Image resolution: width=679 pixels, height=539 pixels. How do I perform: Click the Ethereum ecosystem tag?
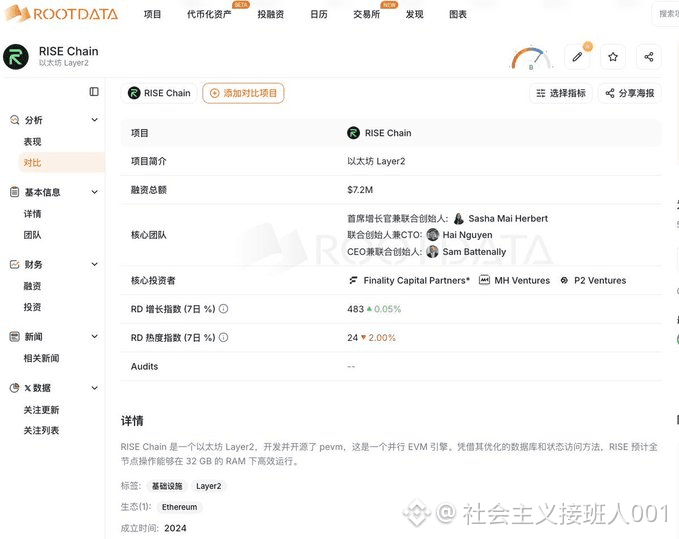(x=179, y=507)
